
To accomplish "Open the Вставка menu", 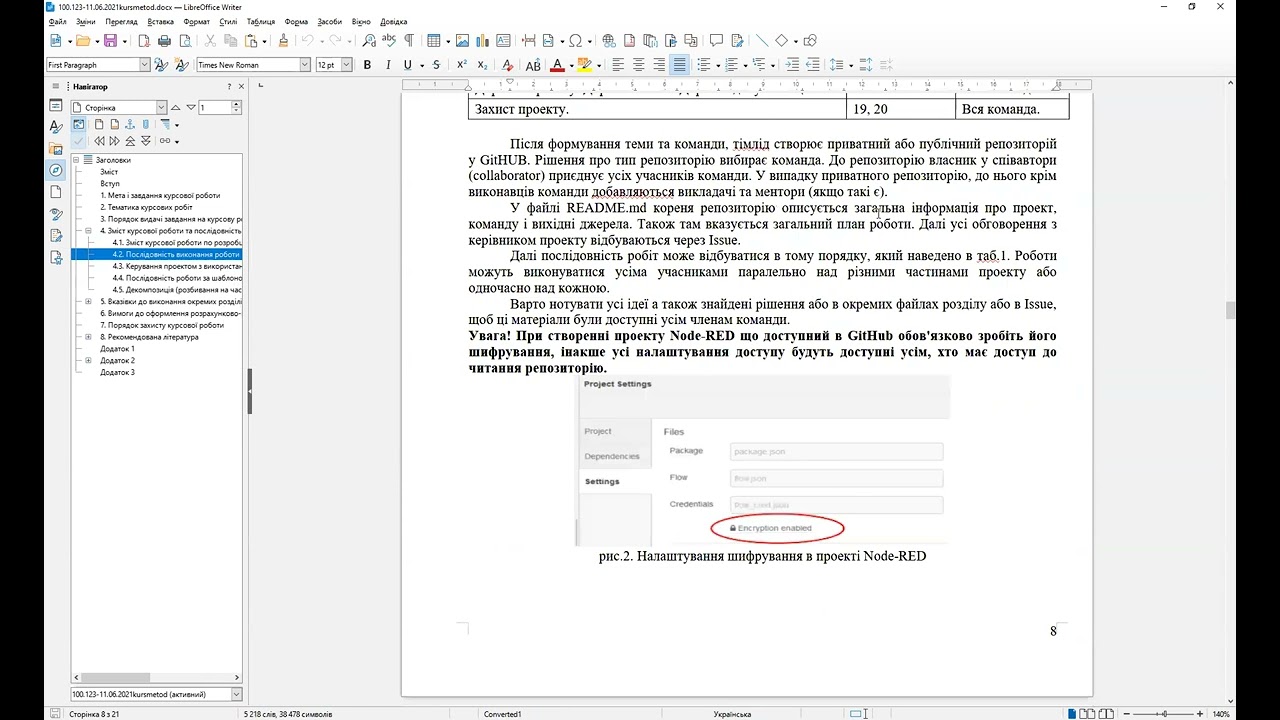I will coord(160,21).
